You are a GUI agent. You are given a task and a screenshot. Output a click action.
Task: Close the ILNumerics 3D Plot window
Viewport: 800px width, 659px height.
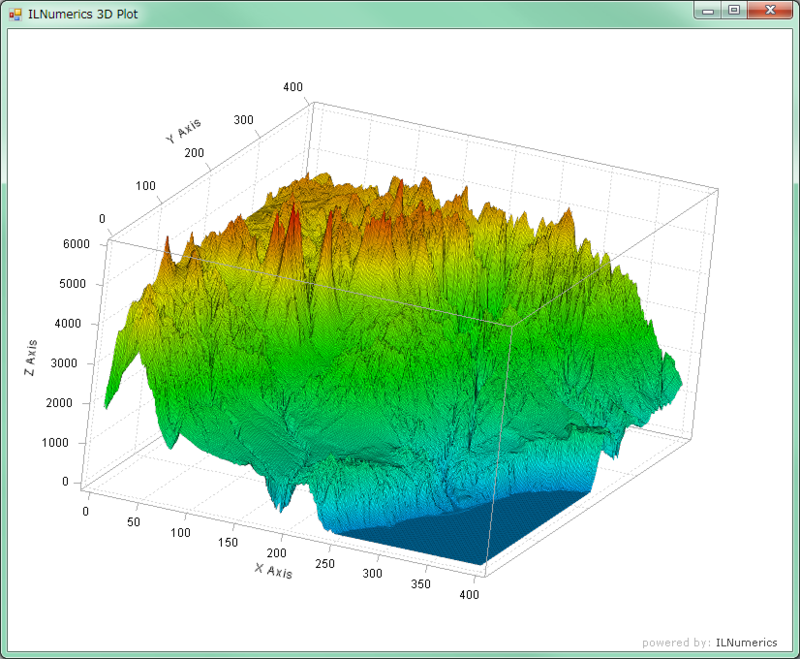point(770,11)
